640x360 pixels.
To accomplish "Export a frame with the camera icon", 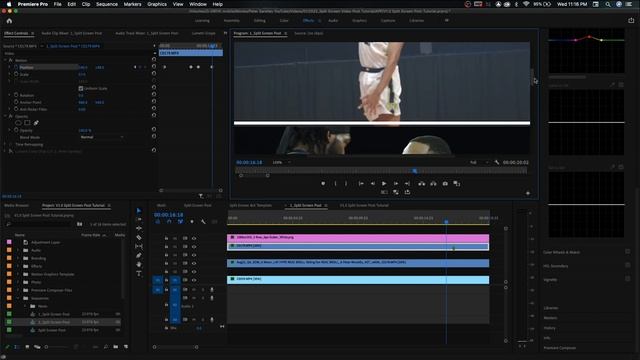I will (x=445, y=184).
